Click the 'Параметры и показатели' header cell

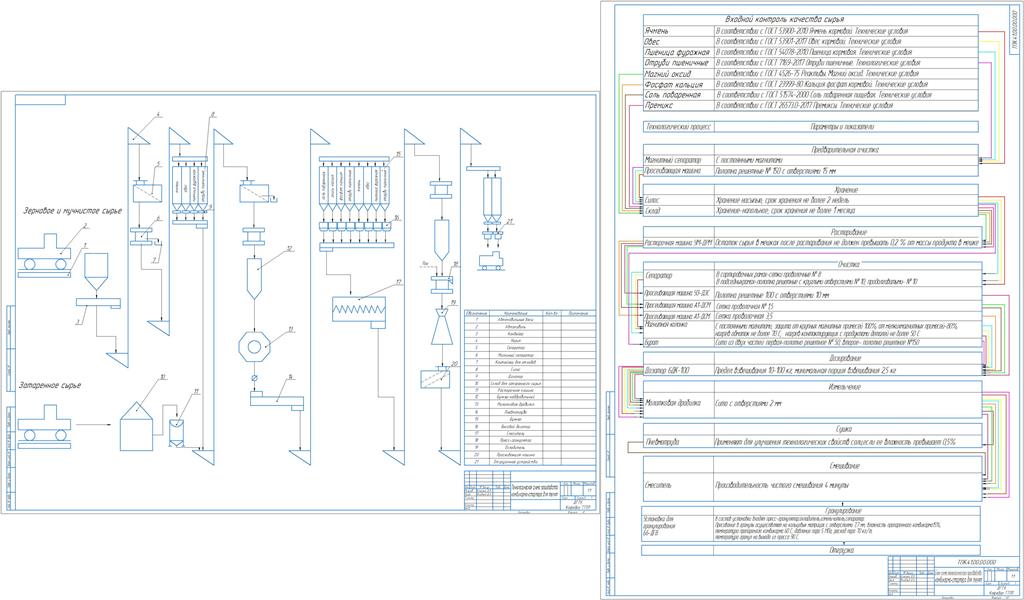(x=846, y=127)
